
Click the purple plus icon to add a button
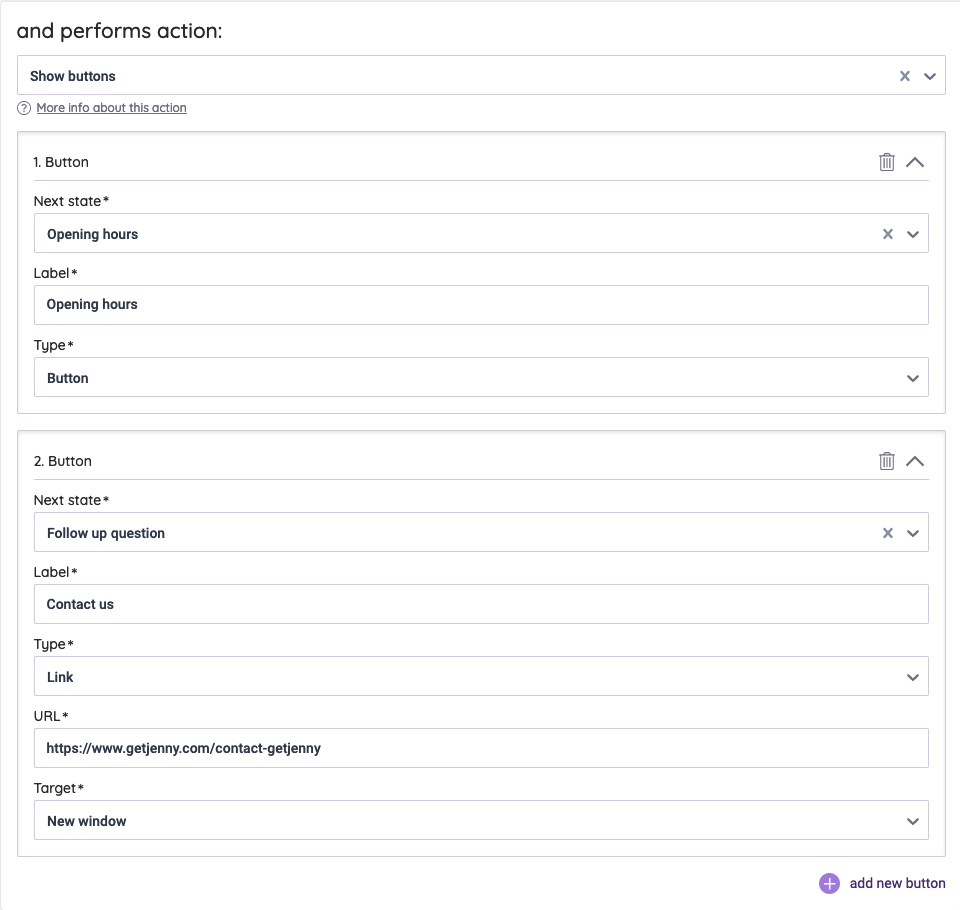(x=828, y=883)
